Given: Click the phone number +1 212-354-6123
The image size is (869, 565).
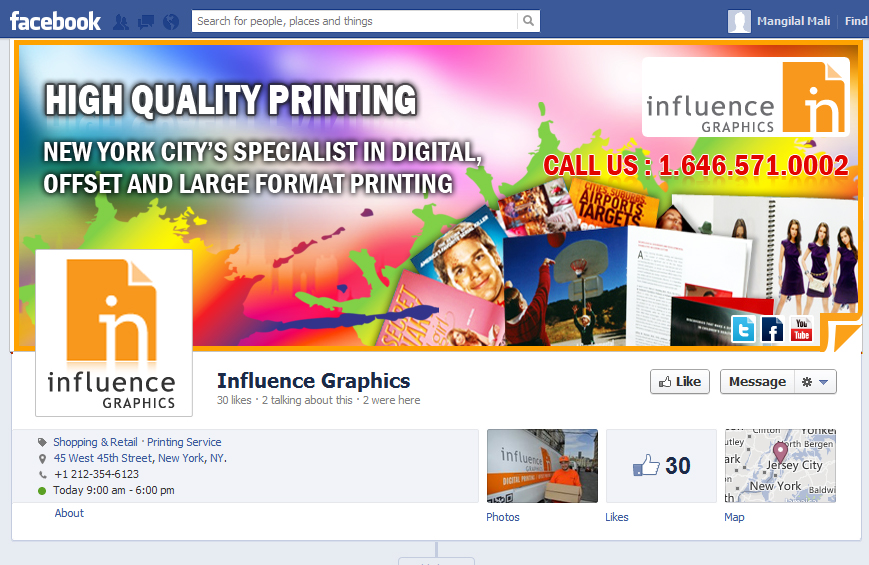Looking at the screenshot, I should click(x=96, y=475).
